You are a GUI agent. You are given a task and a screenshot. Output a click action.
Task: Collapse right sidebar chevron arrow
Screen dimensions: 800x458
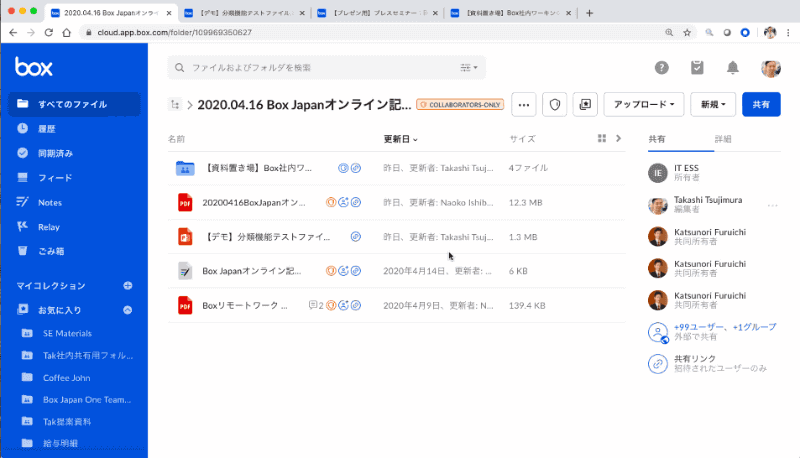[618, 138]
